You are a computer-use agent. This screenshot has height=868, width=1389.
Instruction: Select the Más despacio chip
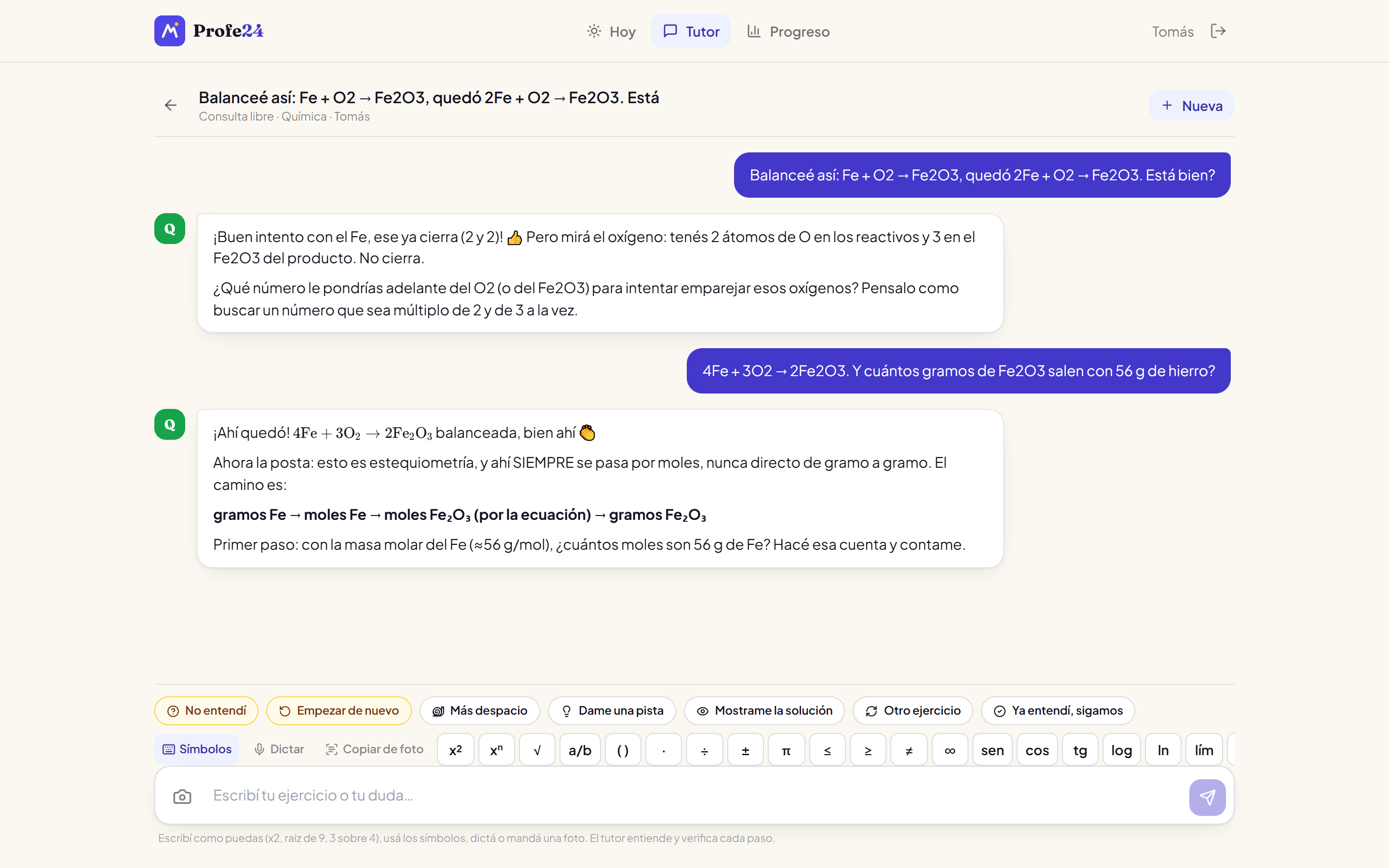(480, 711)
